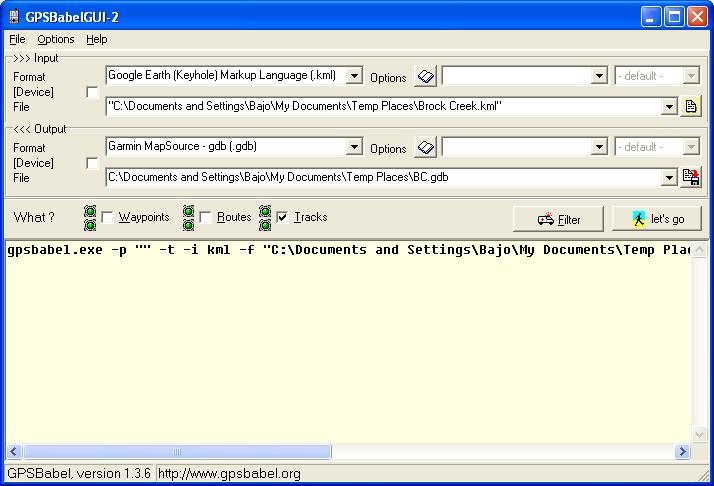Browse for output save file icon

click(691, 177)
